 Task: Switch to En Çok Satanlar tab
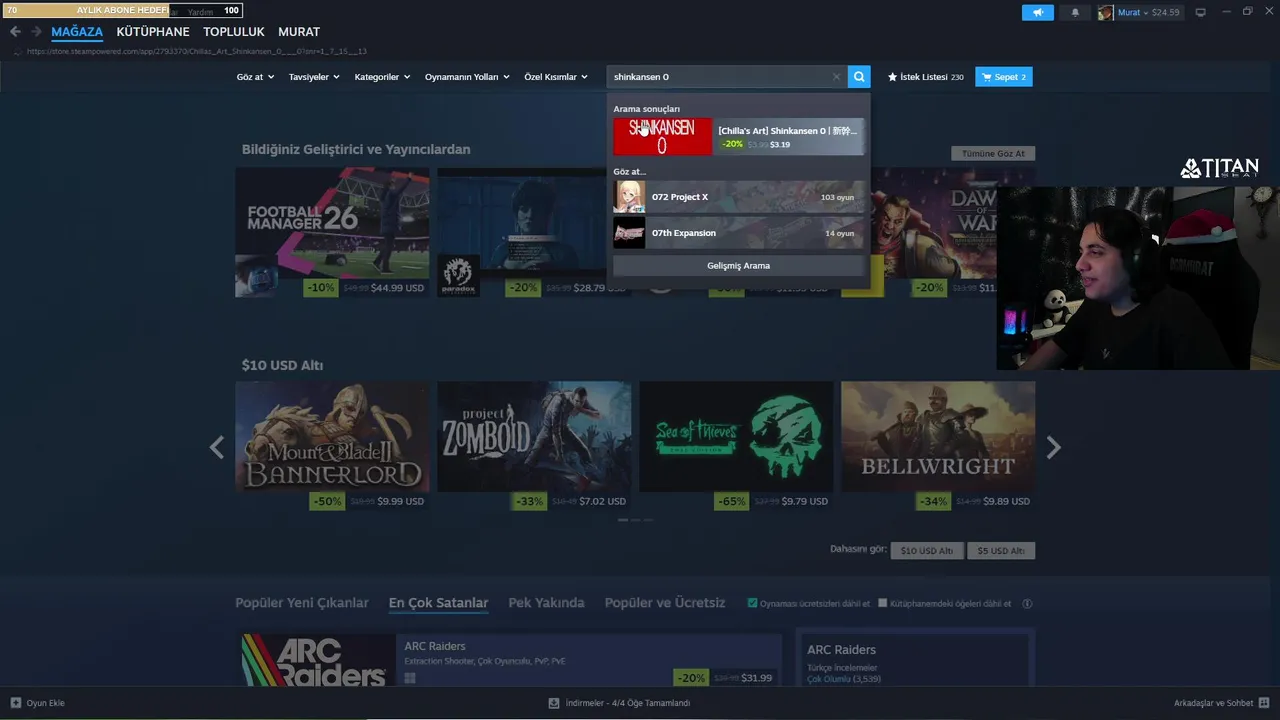[438, 603]
